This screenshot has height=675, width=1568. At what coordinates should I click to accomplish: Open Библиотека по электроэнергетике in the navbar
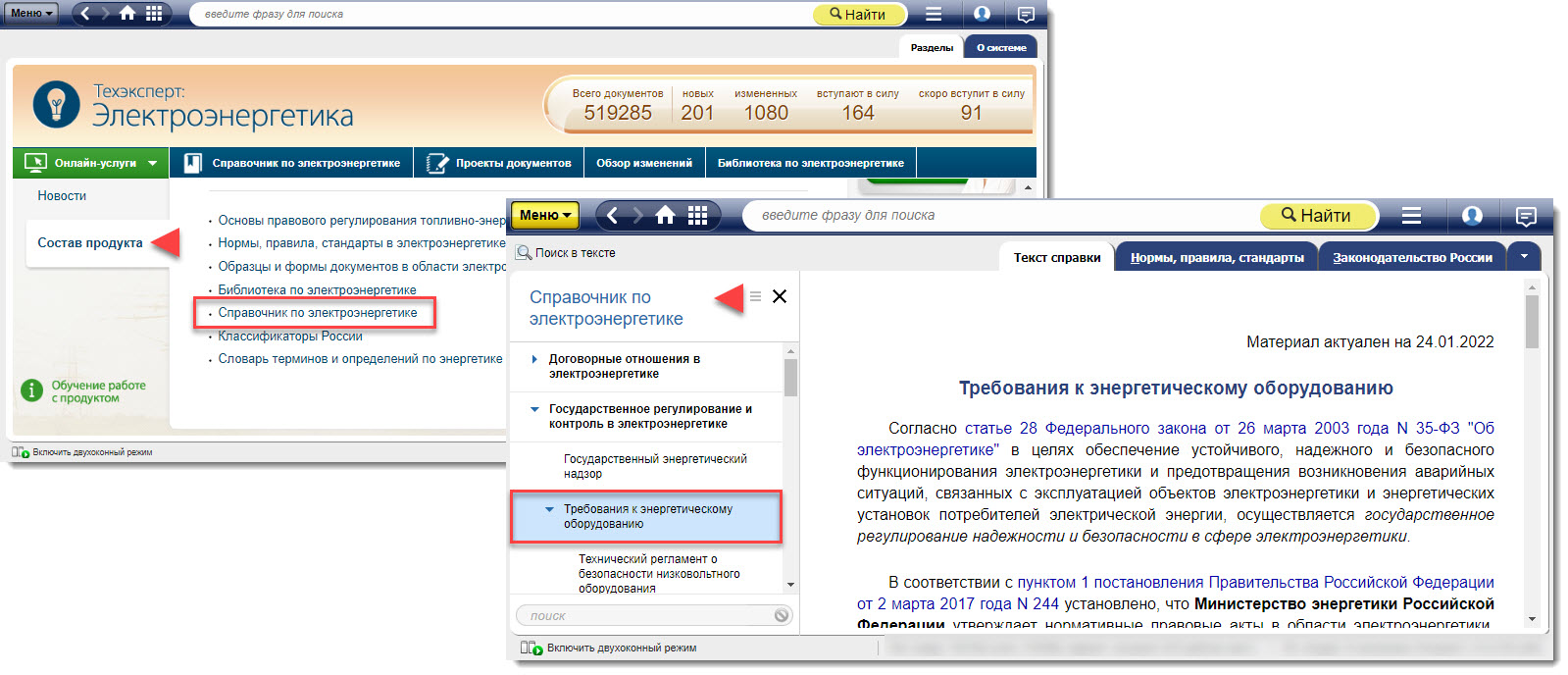tap(811, 163)
